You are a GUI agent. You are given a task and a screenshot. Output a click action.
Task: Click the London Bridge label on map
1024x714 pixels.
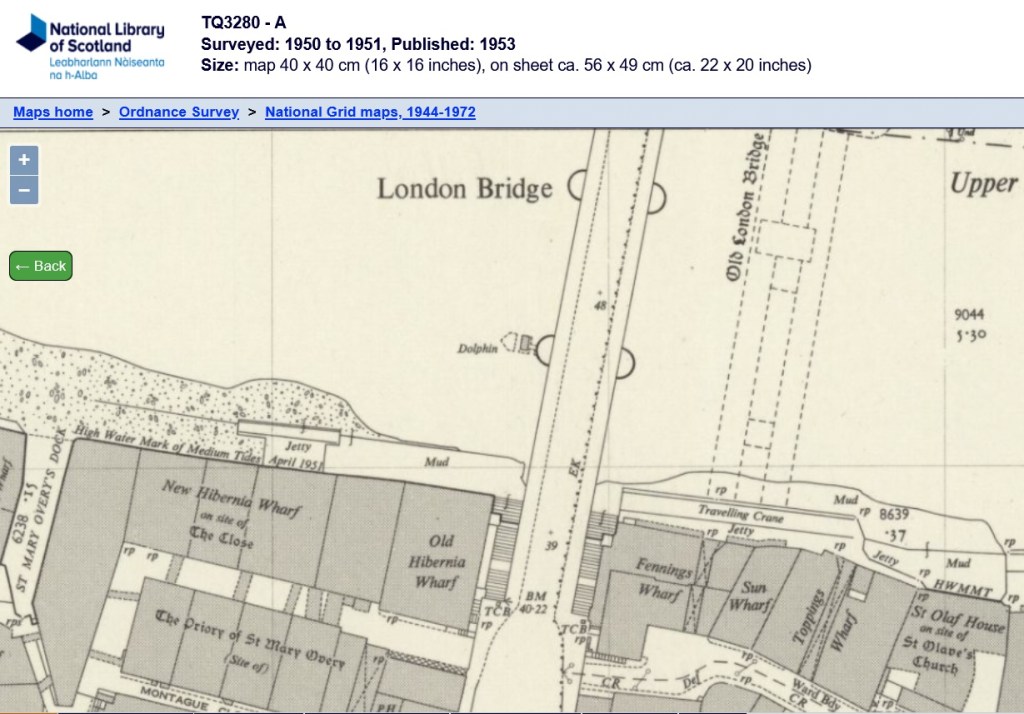tap(464, 189)
